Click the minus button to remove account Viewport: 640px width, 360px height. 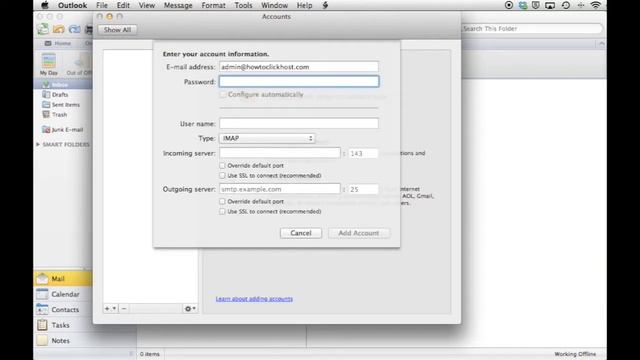(x=124, y=309)
